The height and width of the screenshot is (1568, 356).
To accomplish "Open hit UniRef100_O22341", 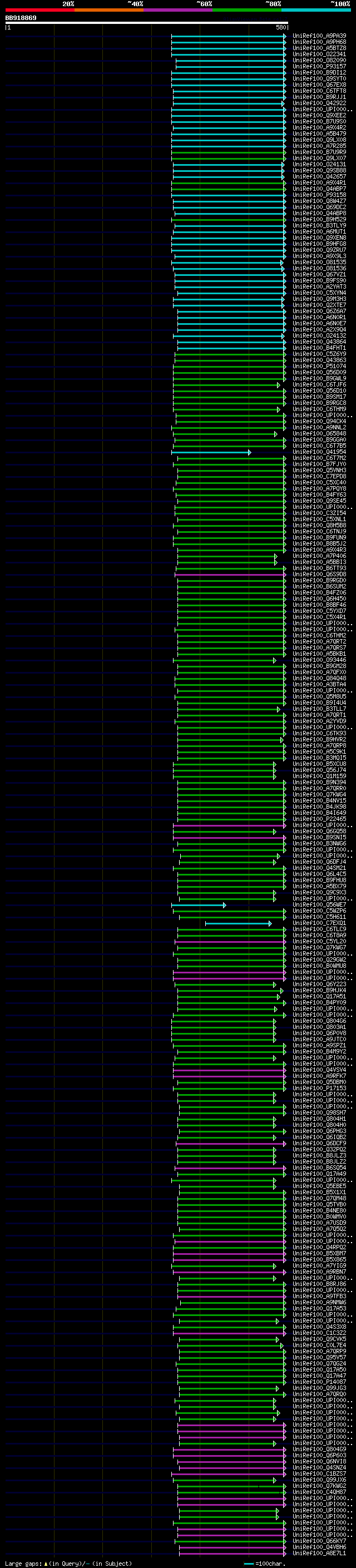I will [x=319, y=54].
